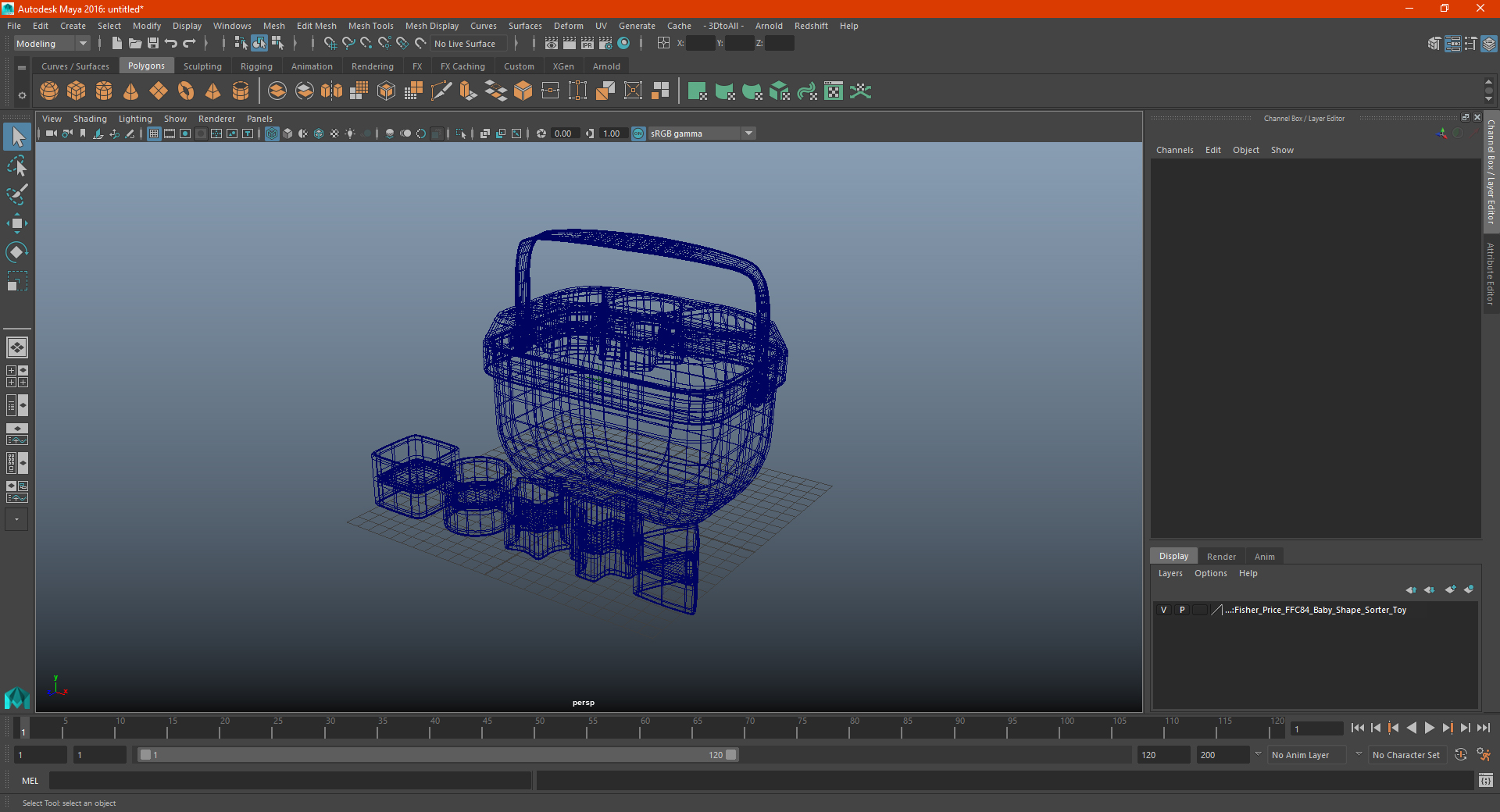The width and height of the screenshot is (1500, 812).
Task: Click the MEL command input field
Action: point(290,780)
